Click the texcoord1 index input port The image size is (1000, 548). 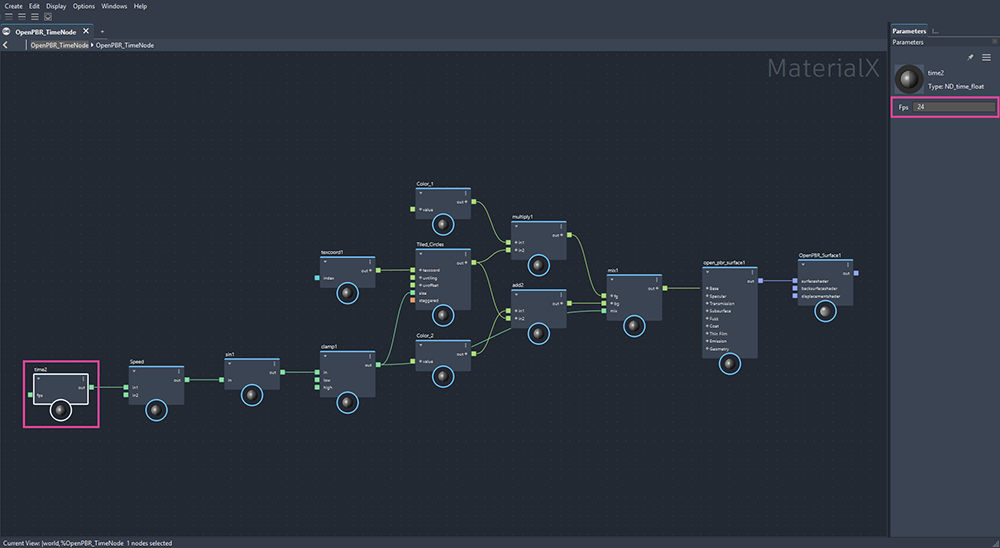coord(317,278)
